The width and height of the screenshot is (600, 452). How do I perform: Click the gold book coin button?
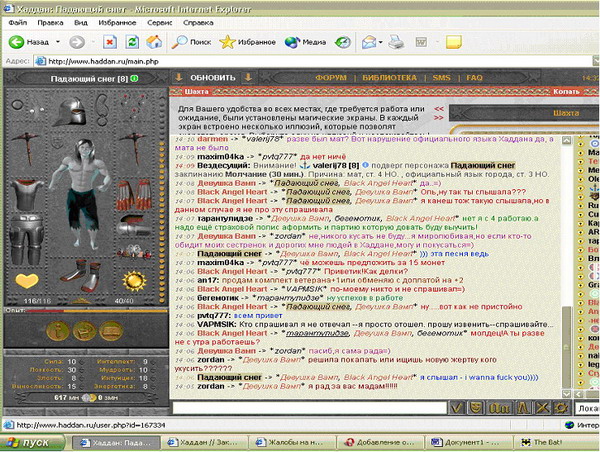tap(111, 331)
